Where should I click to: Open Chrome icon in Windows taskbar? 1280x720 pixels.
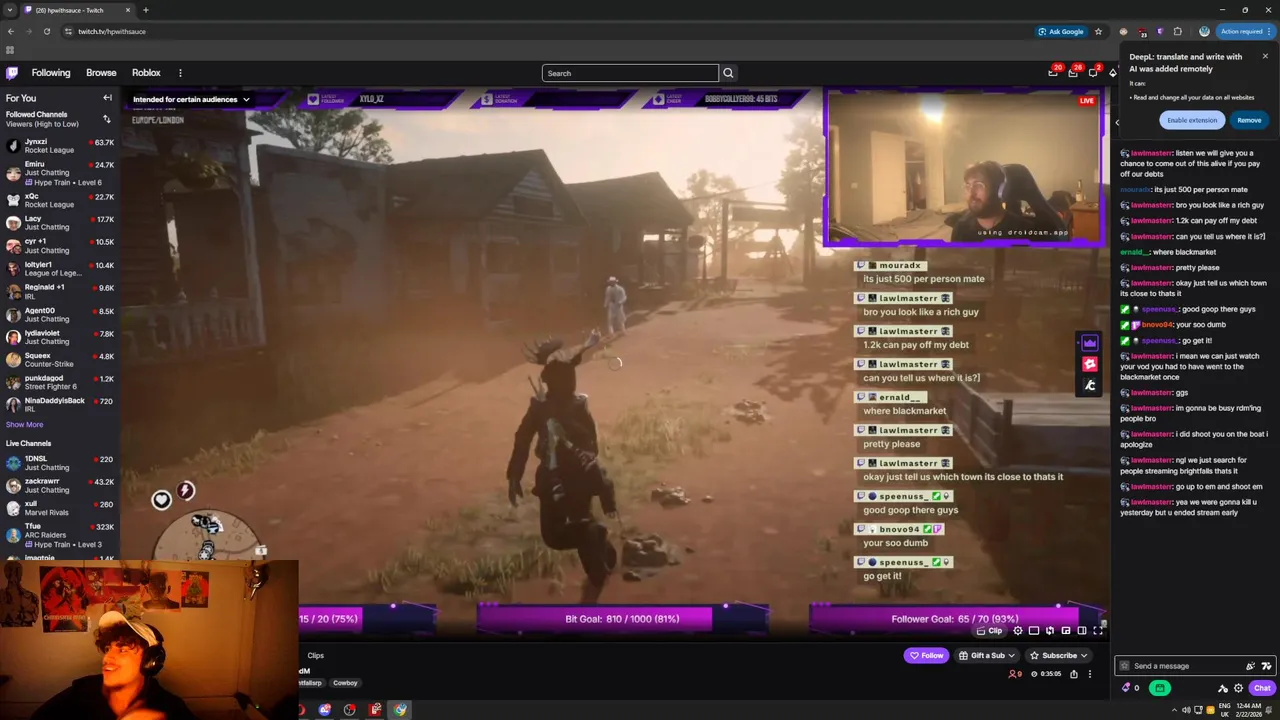[400, 710]
